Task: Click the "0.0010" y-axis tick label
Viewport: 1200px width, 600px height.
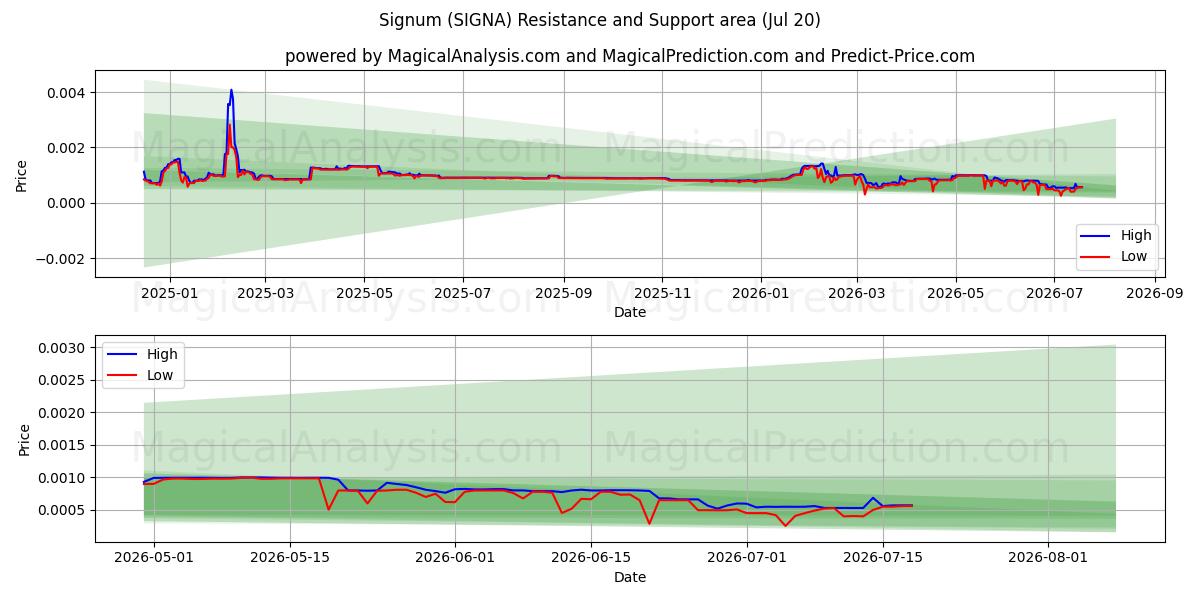Action: (x=64, y=478)
